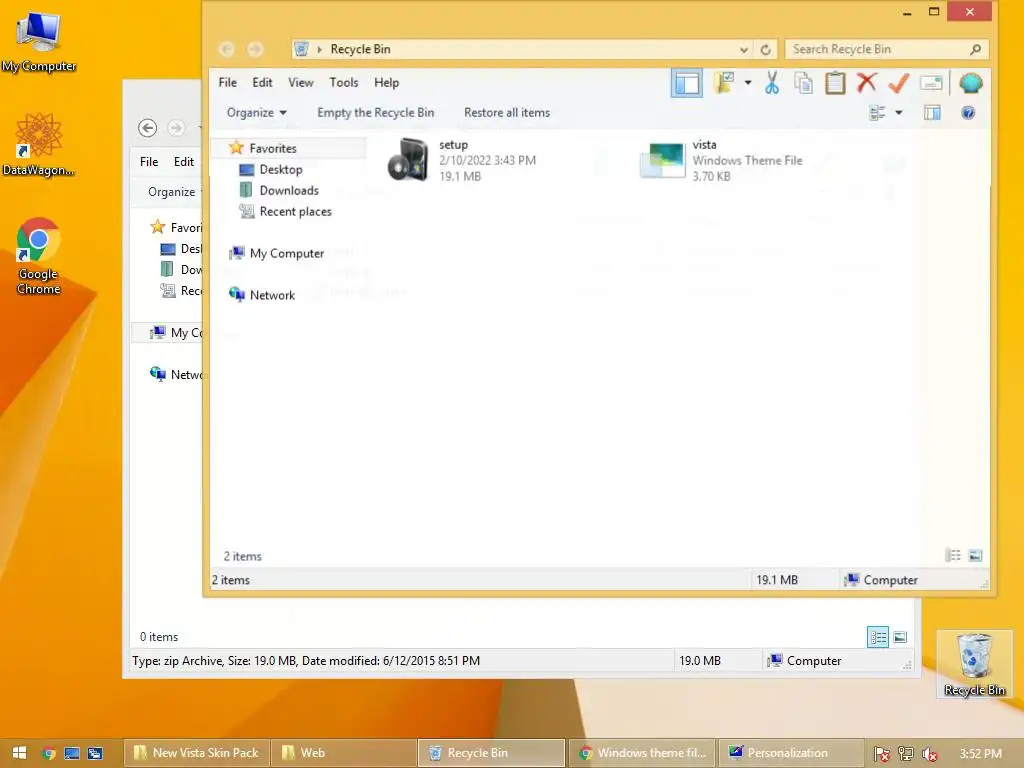Click the red X Delete icon

tap(867, 83)
